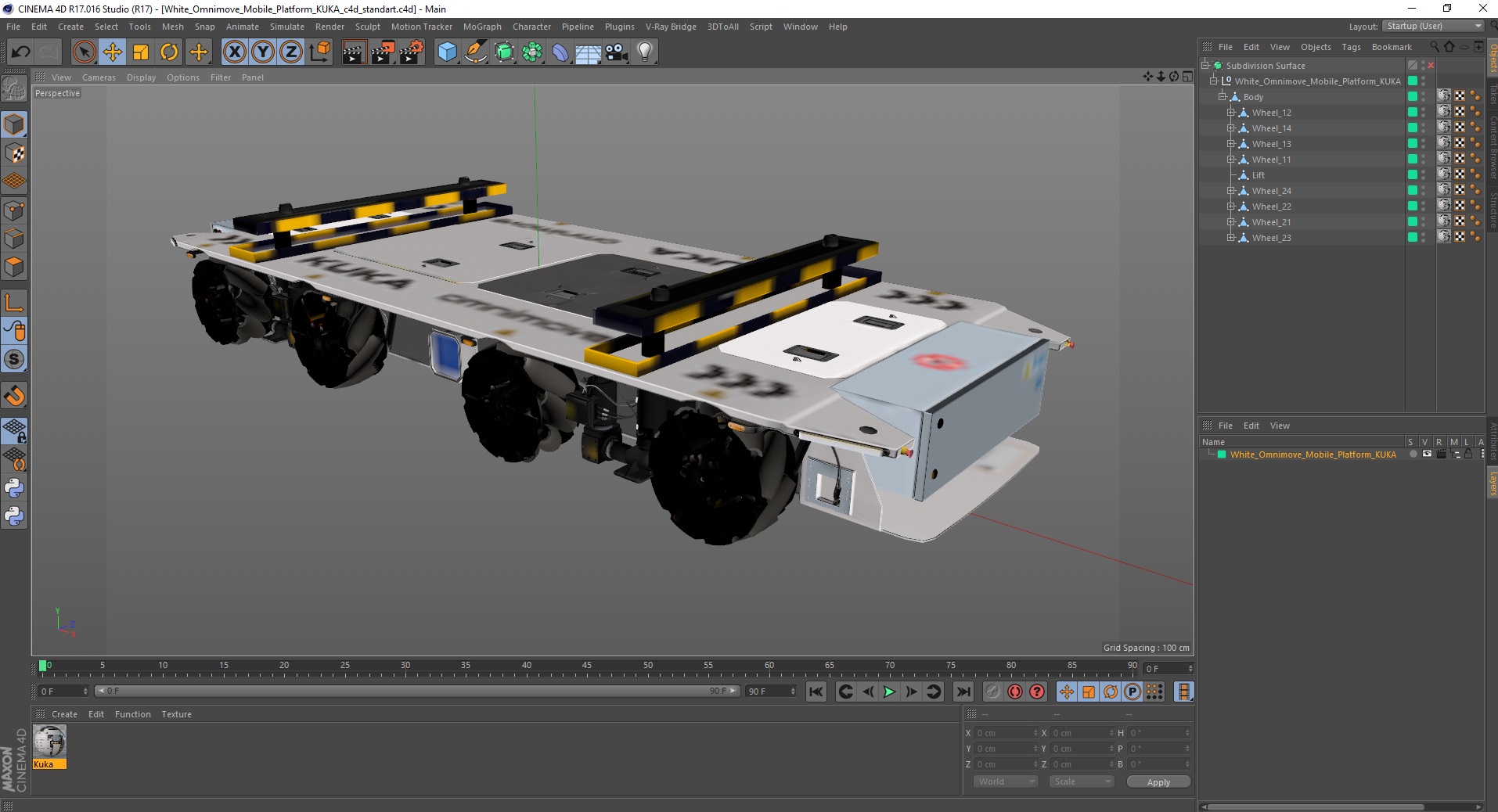Image resolution: width=1498 pixels, height=812 pixels.
Task: Click the Undo arrow icon
Action: [x=20, y=52]
